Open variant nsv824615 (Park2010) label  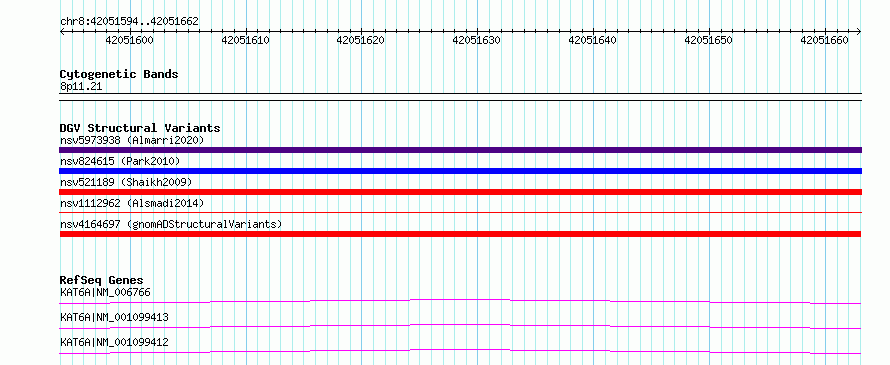tap(120, 161)
